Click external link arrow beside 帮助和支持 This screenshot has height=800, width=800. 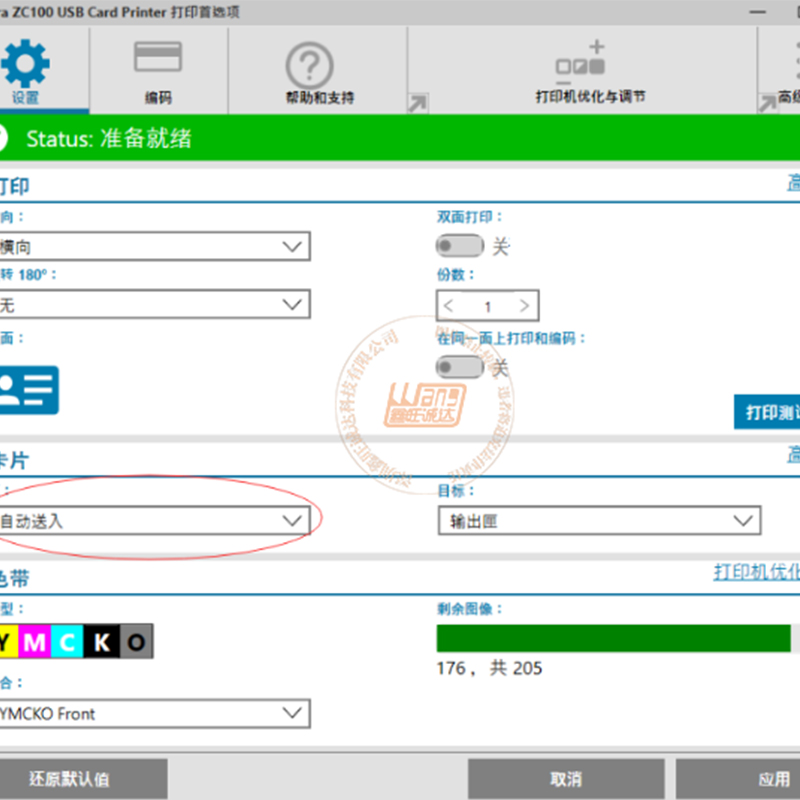[x=417, y=103]
